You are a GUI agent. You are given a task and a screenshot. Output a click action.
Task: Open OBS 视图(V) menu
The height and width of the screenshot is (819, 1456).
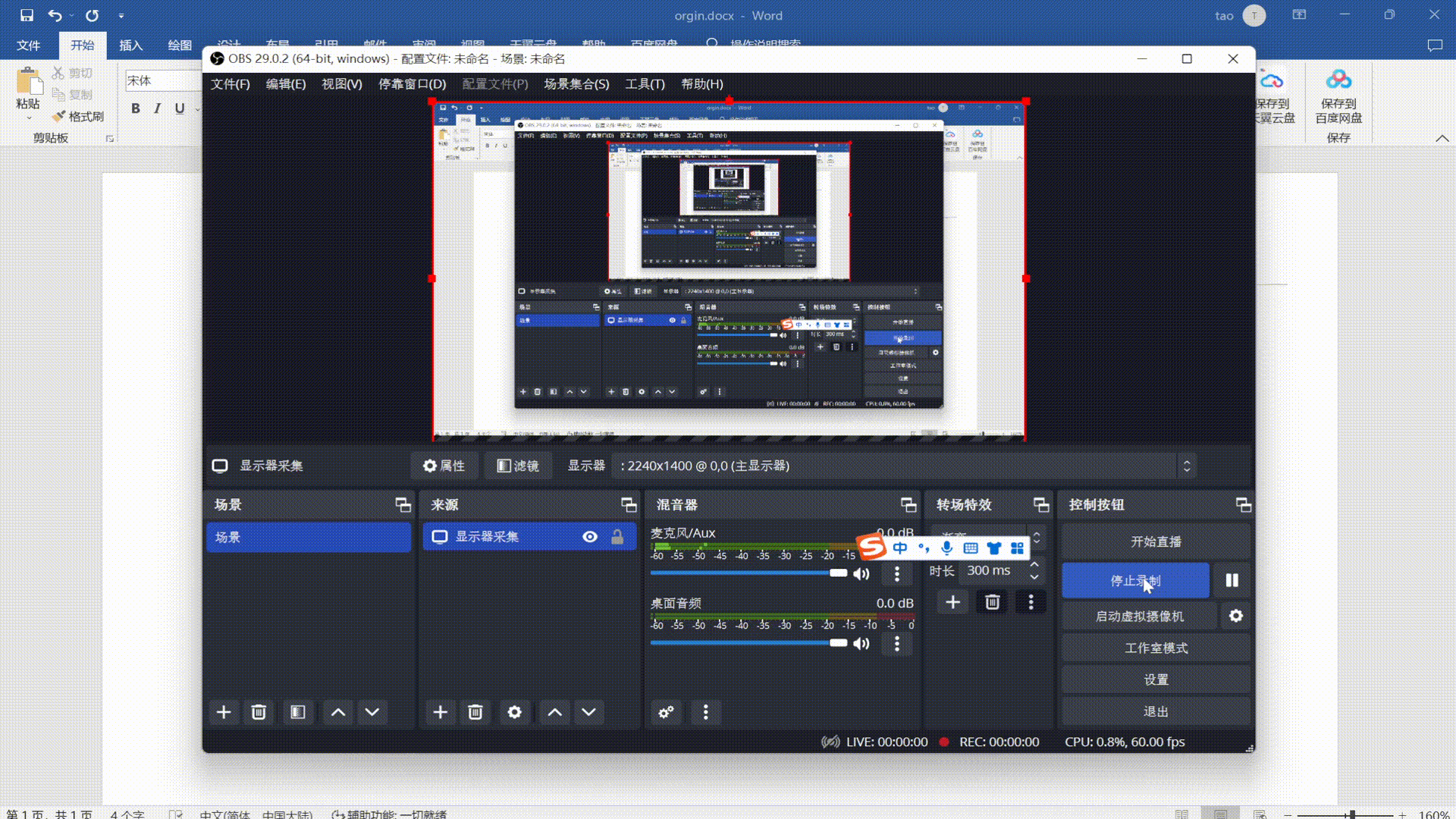(x=342, y=84)
